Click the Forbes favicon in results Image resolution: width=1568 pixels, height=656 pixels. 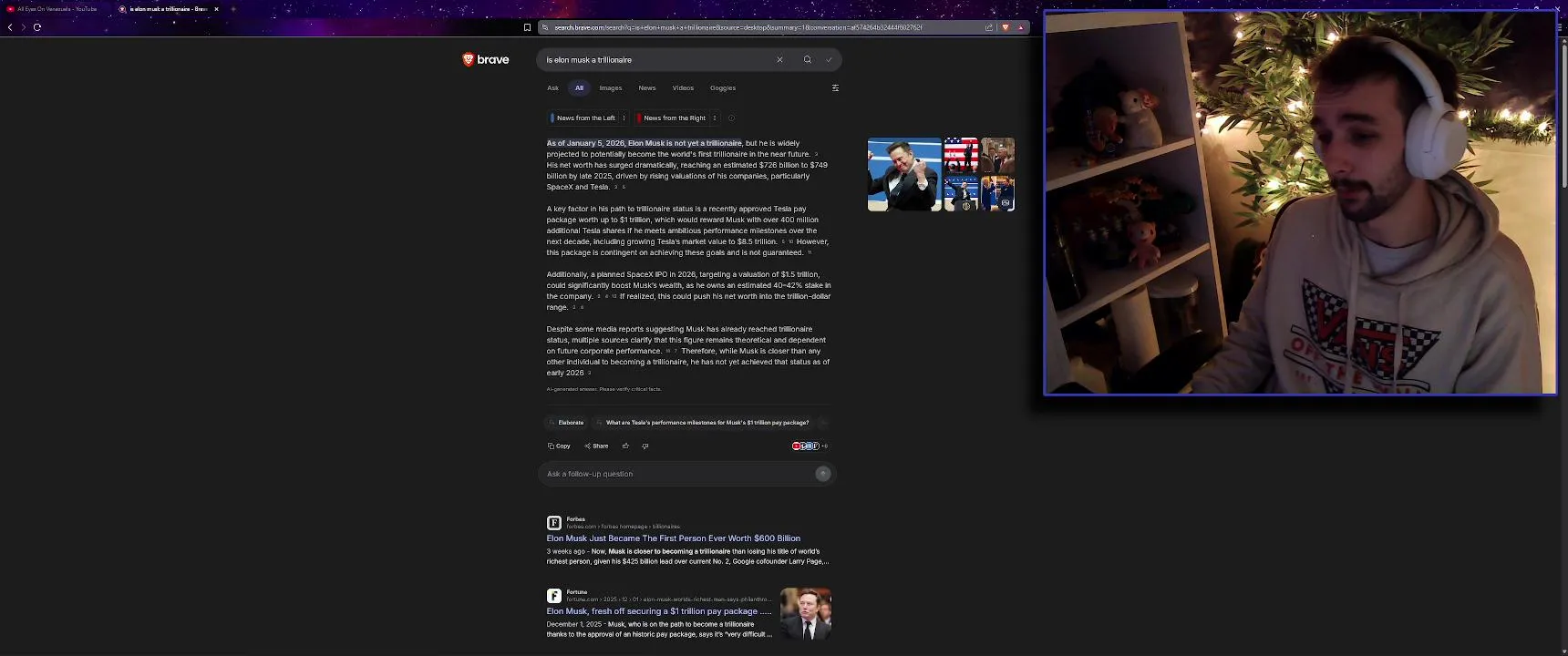tap(553, 523)
